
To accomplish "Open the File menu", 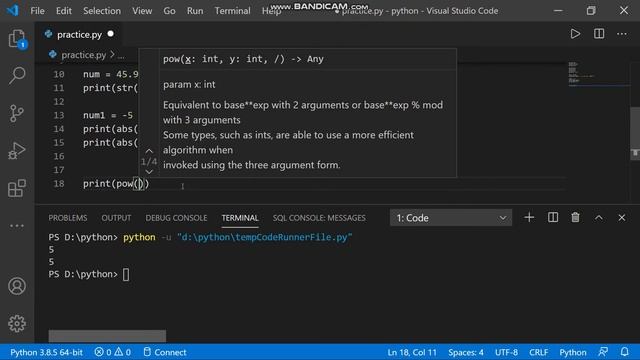I will pos(37,11).
